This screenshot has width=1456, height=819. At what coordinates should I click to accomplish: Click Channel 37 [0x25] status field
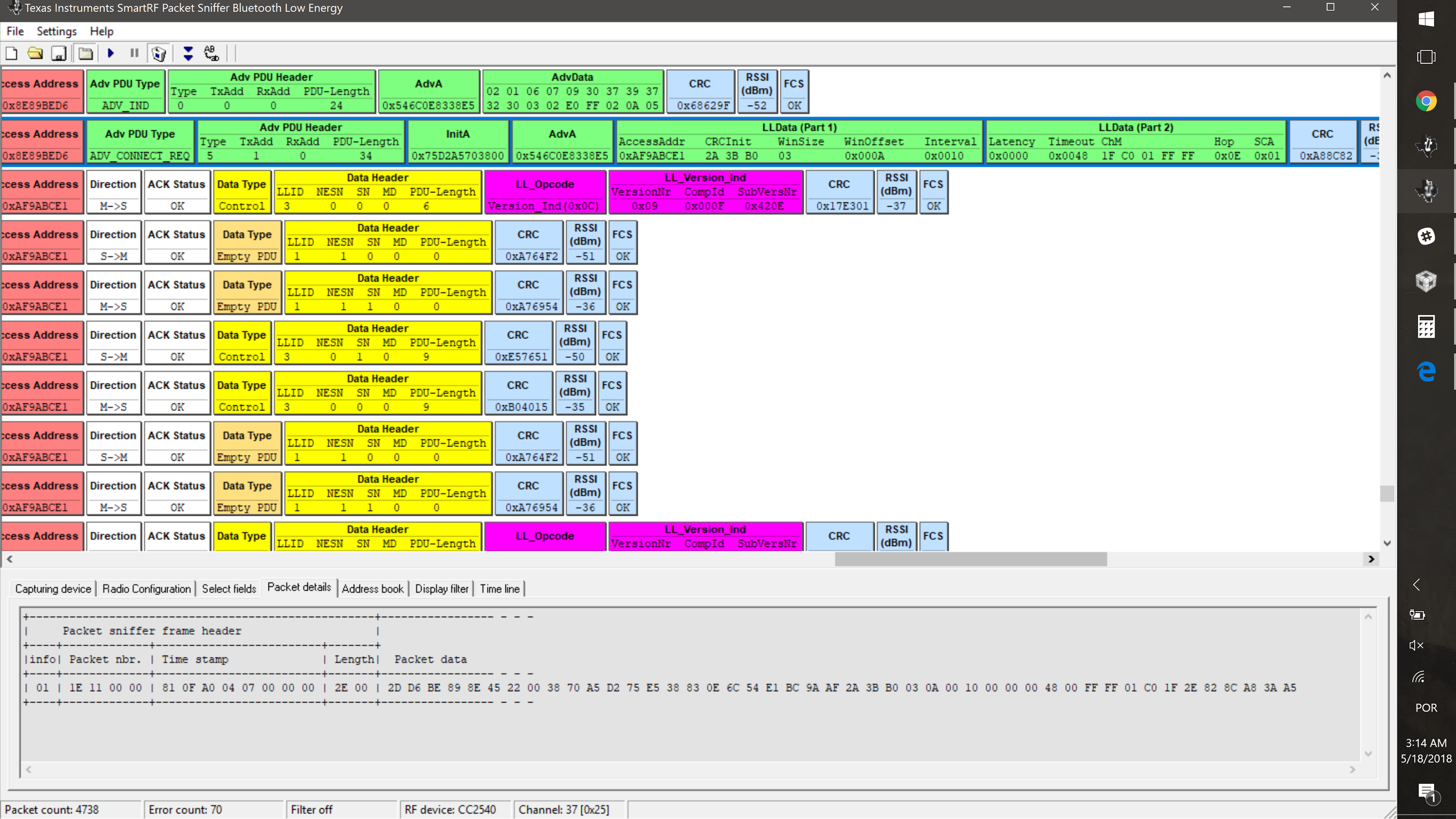570,810
